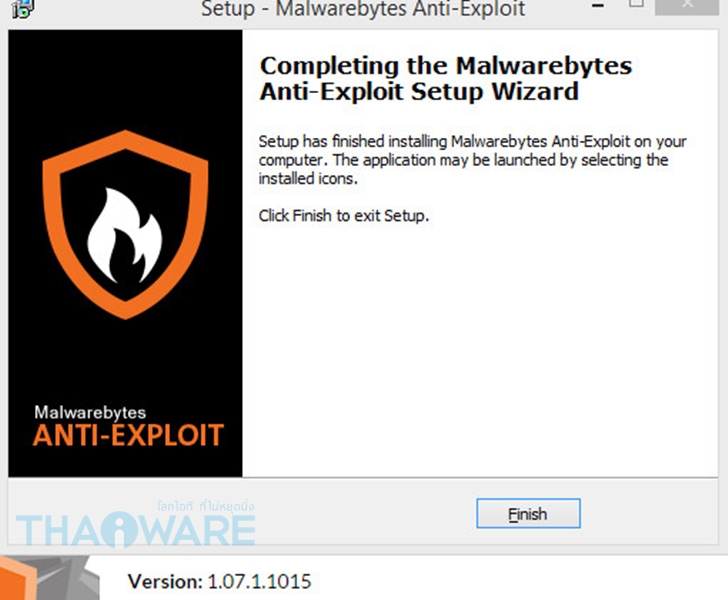
Task: Click the Malwarebytes white brand text
Action: [x=90, y=412]
